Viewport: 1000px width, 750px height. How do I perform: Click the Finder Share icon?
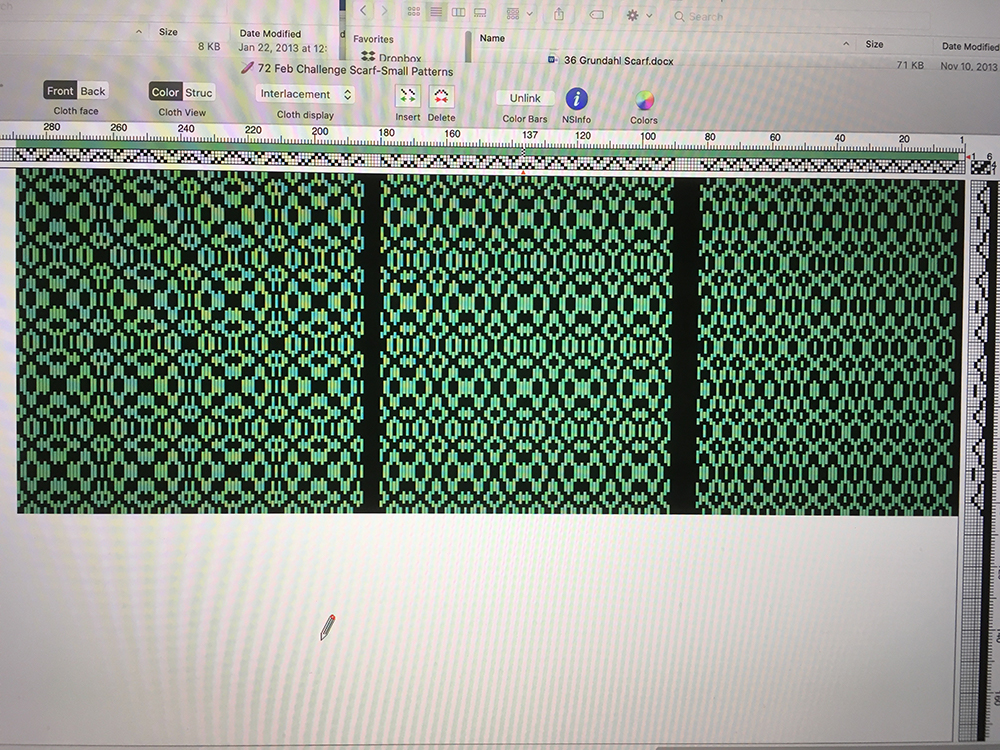(558, 14)
